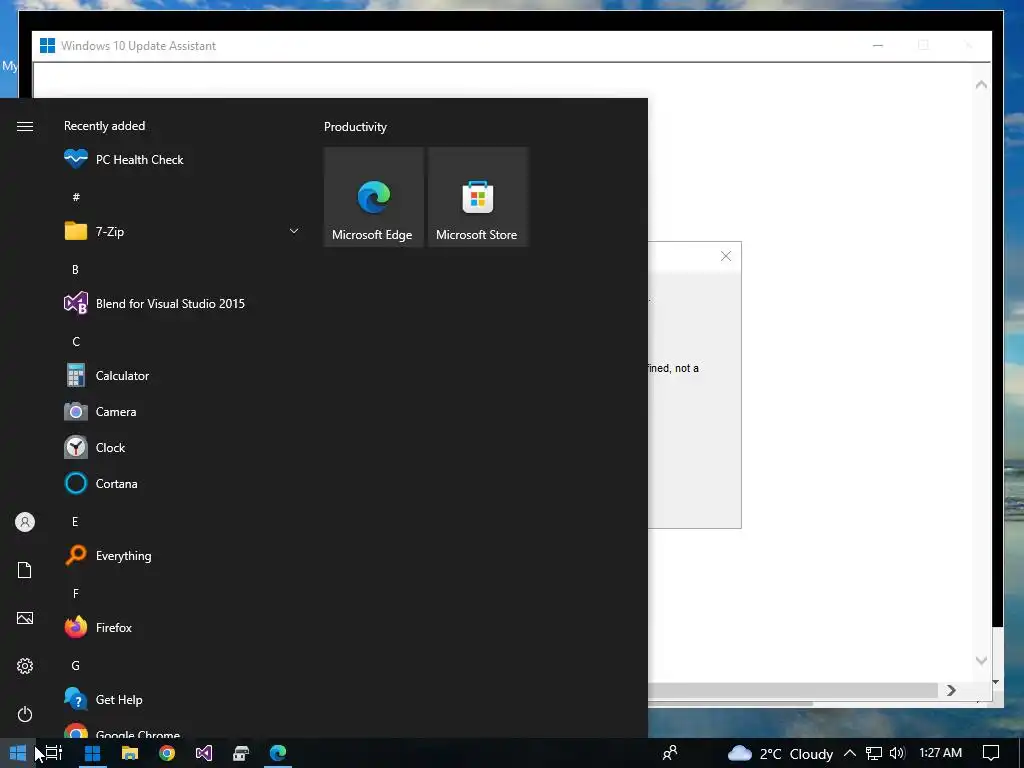Click the network icon in the system tray
This screenshot has height=768, width=1024.
874,753
